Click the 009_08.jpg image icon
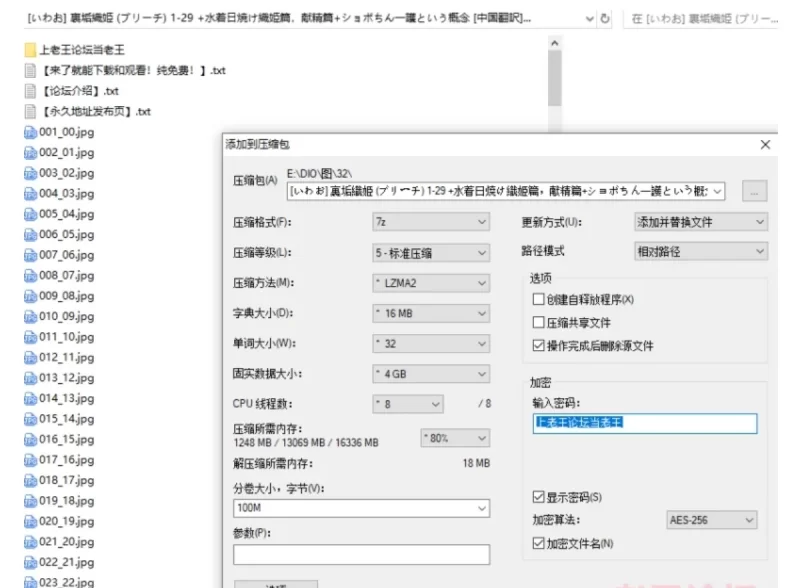Viewport: 800px width, 588px height. point(30,296)
